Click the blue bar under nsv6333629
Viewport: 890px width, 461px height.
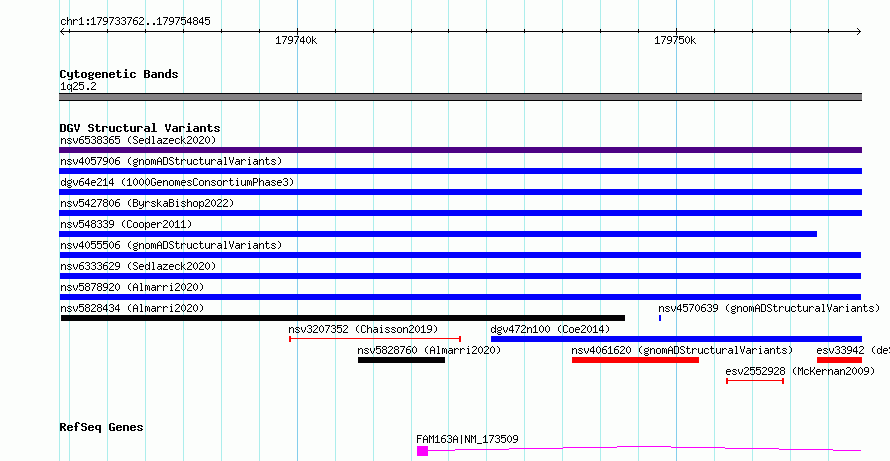point(460,276)
